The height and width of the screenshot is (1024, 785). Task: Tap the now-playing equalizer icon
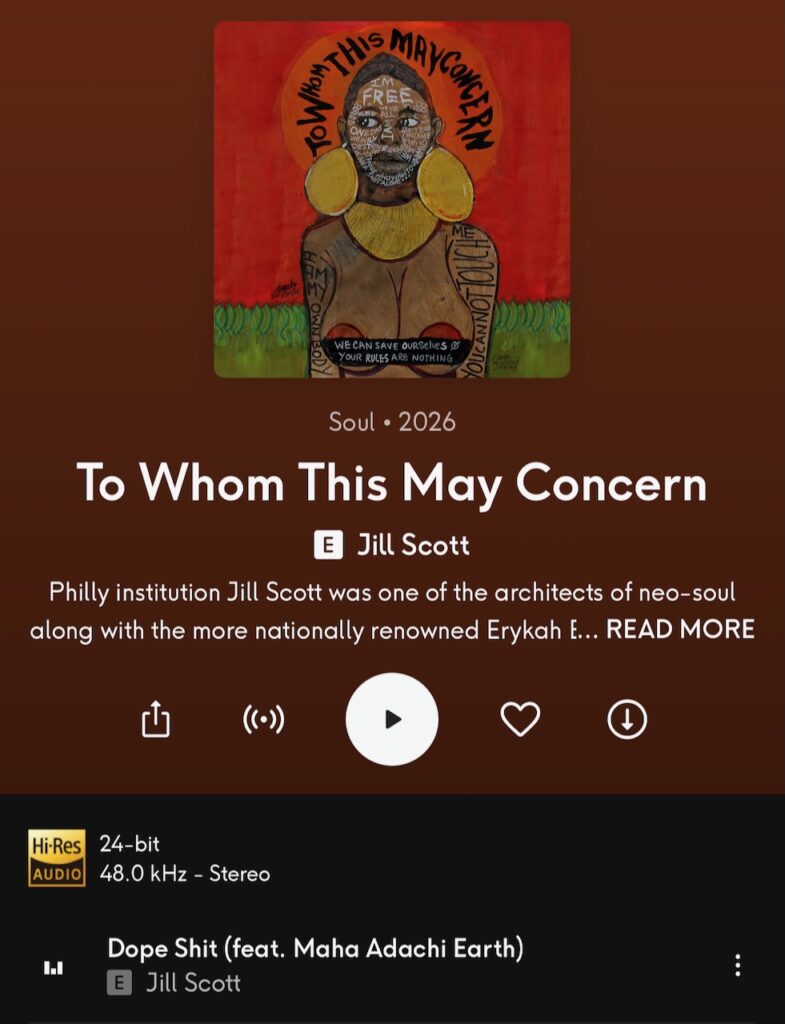53,967
